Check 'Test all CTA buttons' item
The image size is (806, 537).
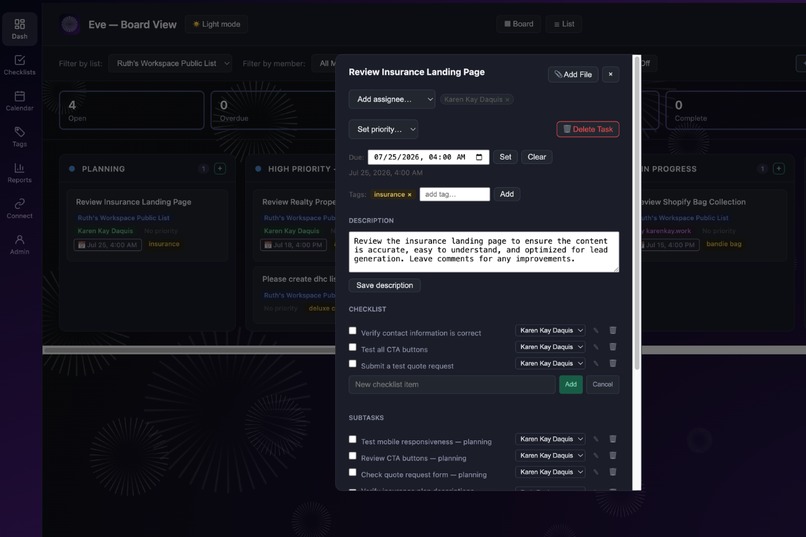click(x=353, y=347)
